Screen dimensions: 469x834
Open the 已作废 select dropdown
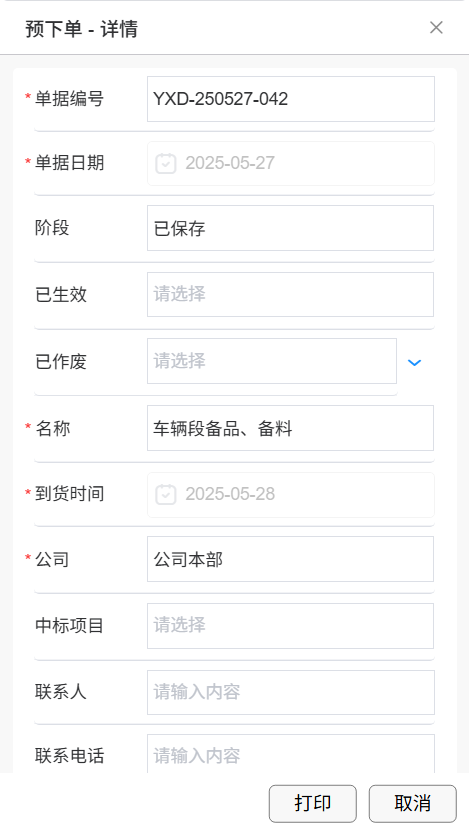point(272,361)
